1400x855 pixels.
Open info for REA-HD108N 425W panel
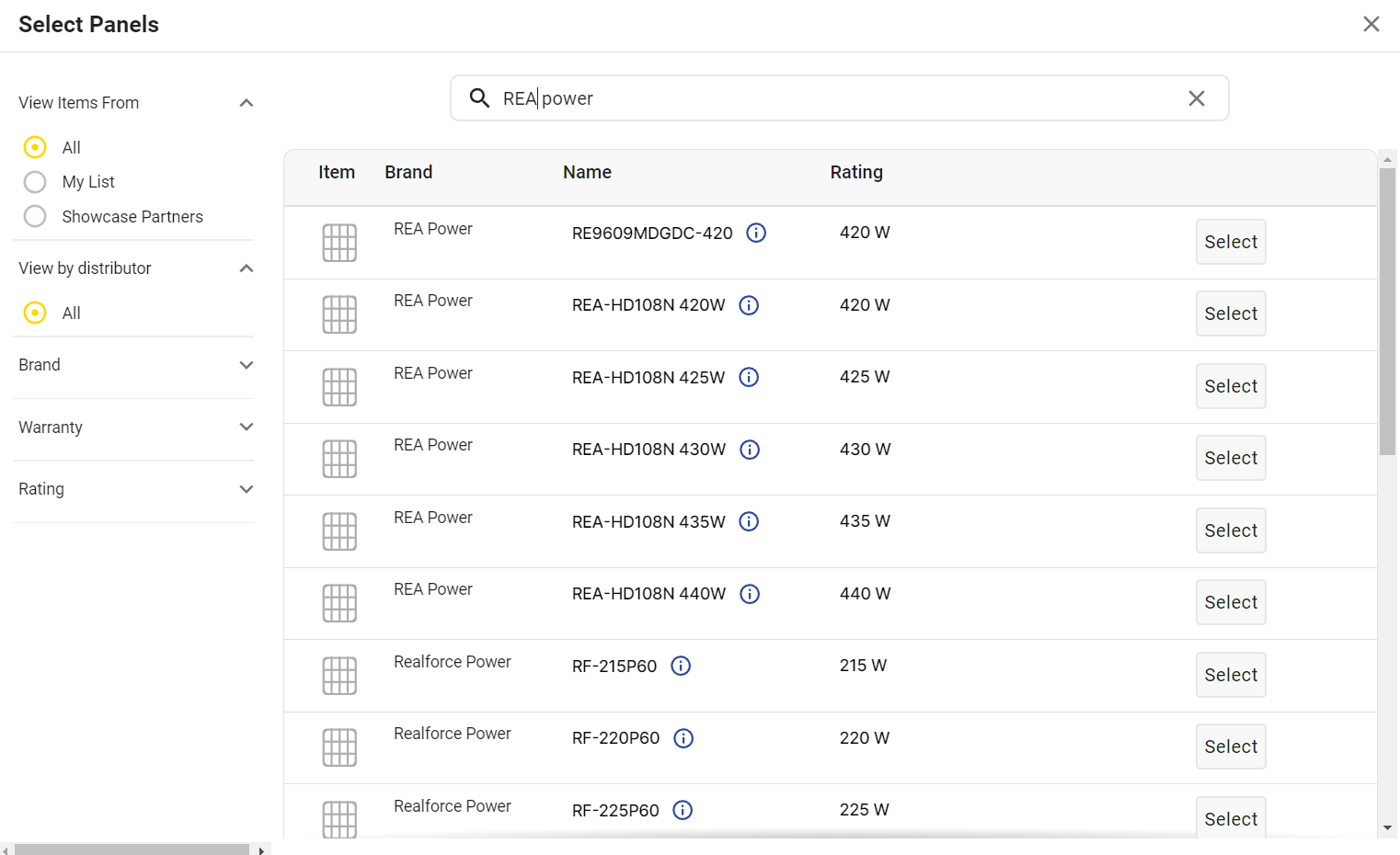tap(749, 377)
